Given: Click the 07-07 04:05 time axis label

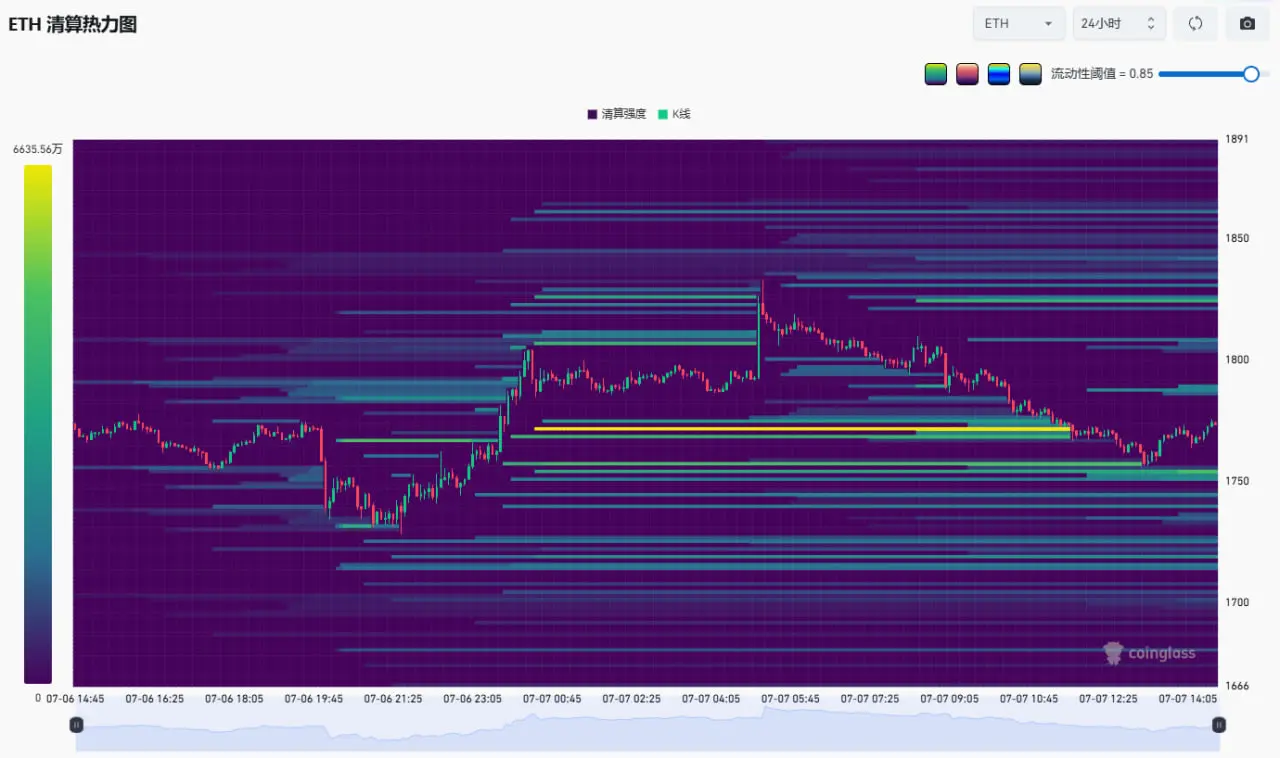Looking at the screenshot, I should 711,699.
